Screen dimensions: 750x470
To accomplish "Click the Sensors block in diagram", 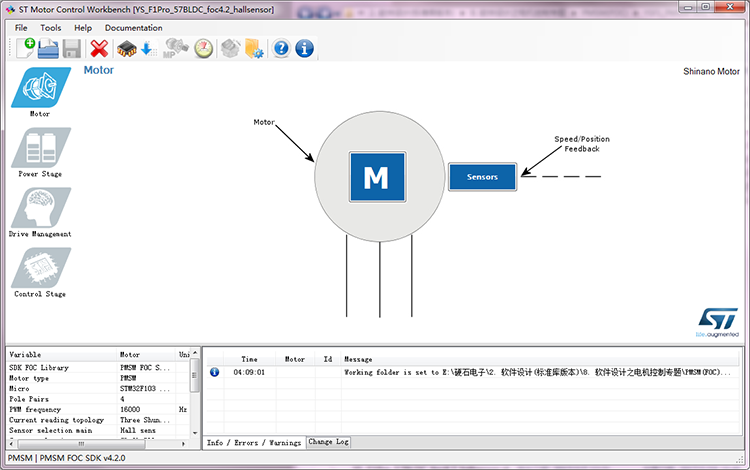I will tap(482, 177).
